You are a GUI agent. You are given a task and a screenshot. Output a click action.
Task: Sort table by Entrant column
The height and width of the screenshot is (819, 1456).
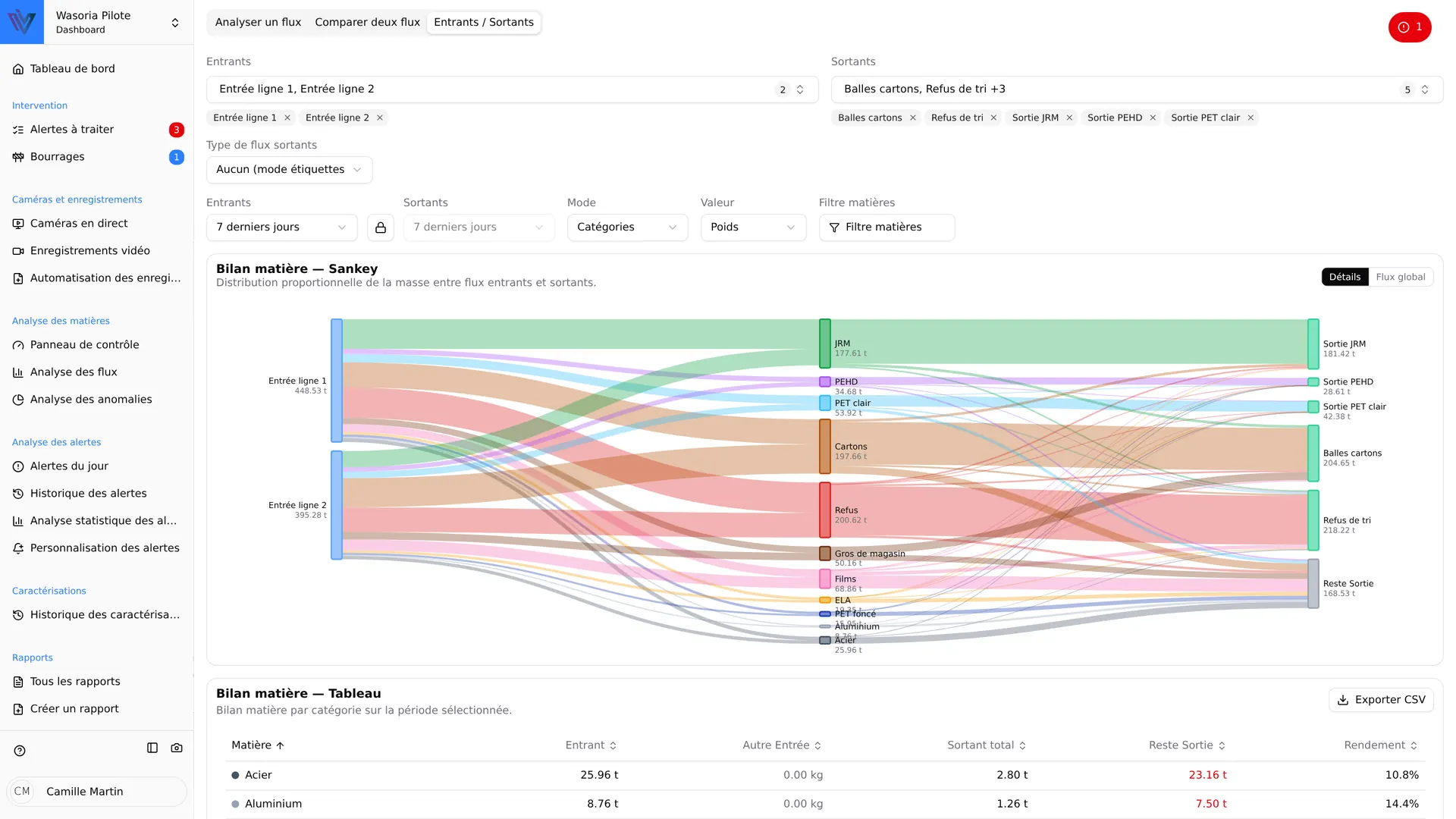[x=591, y=745]
